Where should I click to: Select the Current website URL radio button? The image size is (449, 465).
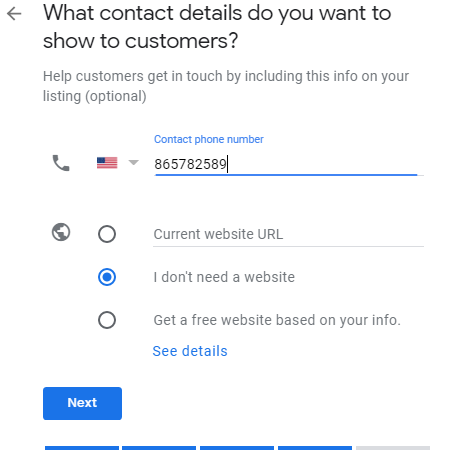pyautogui.click(x=107, y=234)
